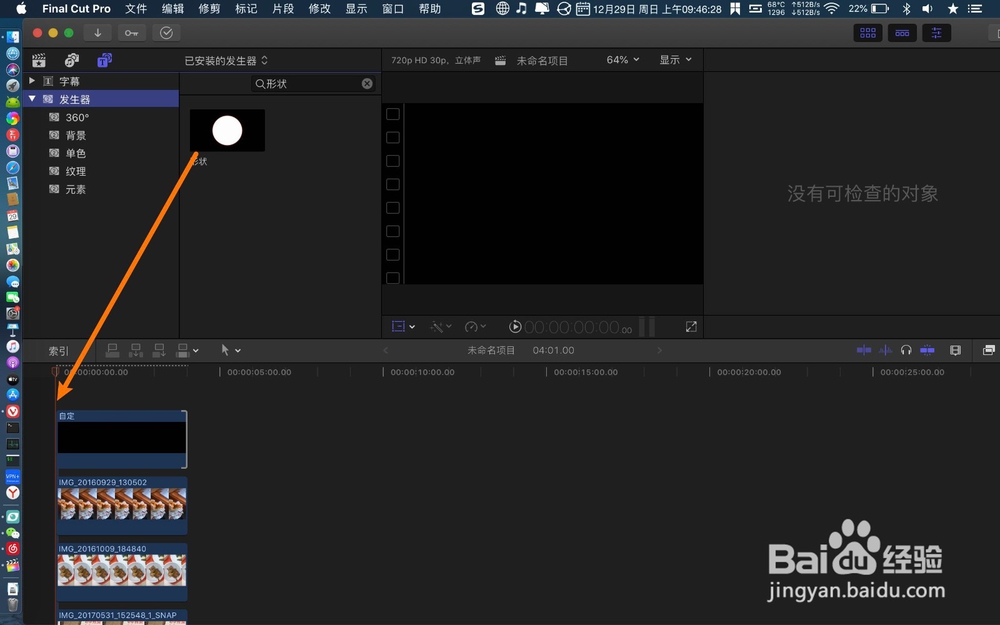Toggle the inspector sliders button
Screen dimensions: 1000x625
936,33
